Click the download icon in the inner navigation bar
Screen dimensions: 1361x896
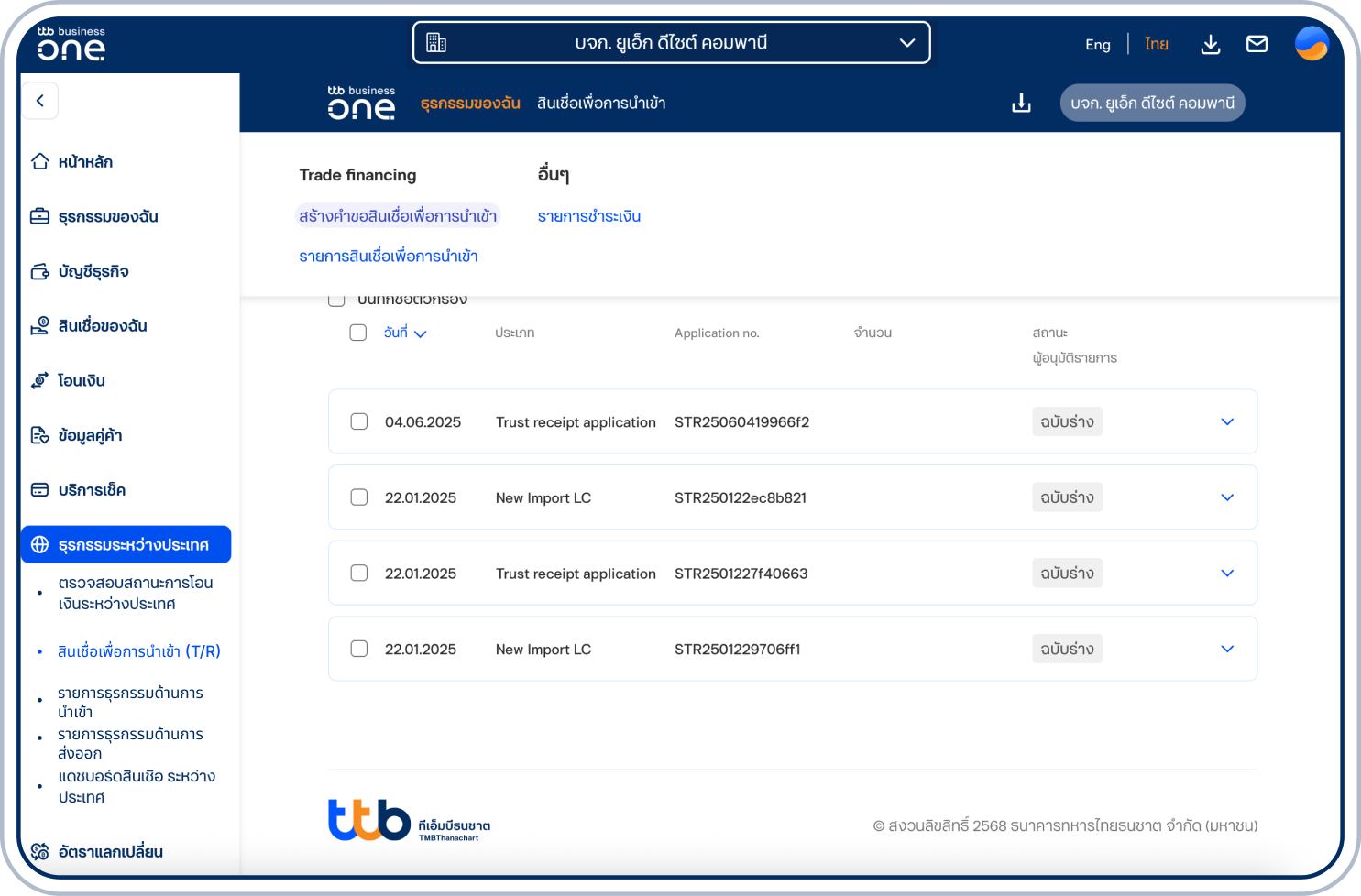1021,103
